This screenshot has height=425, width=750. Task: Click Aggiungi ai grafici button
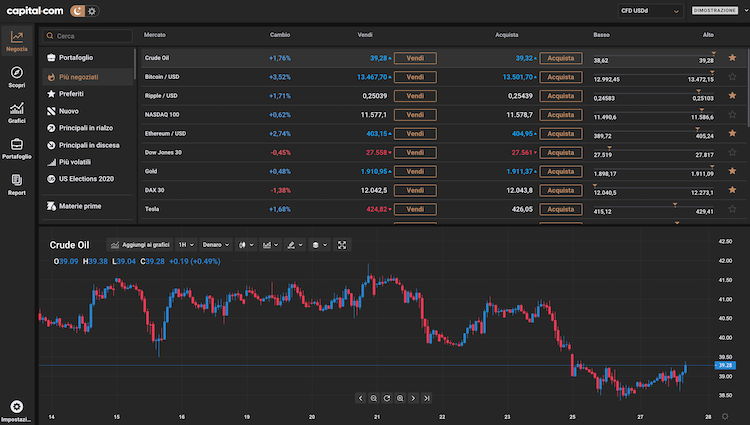pos(140,245)
